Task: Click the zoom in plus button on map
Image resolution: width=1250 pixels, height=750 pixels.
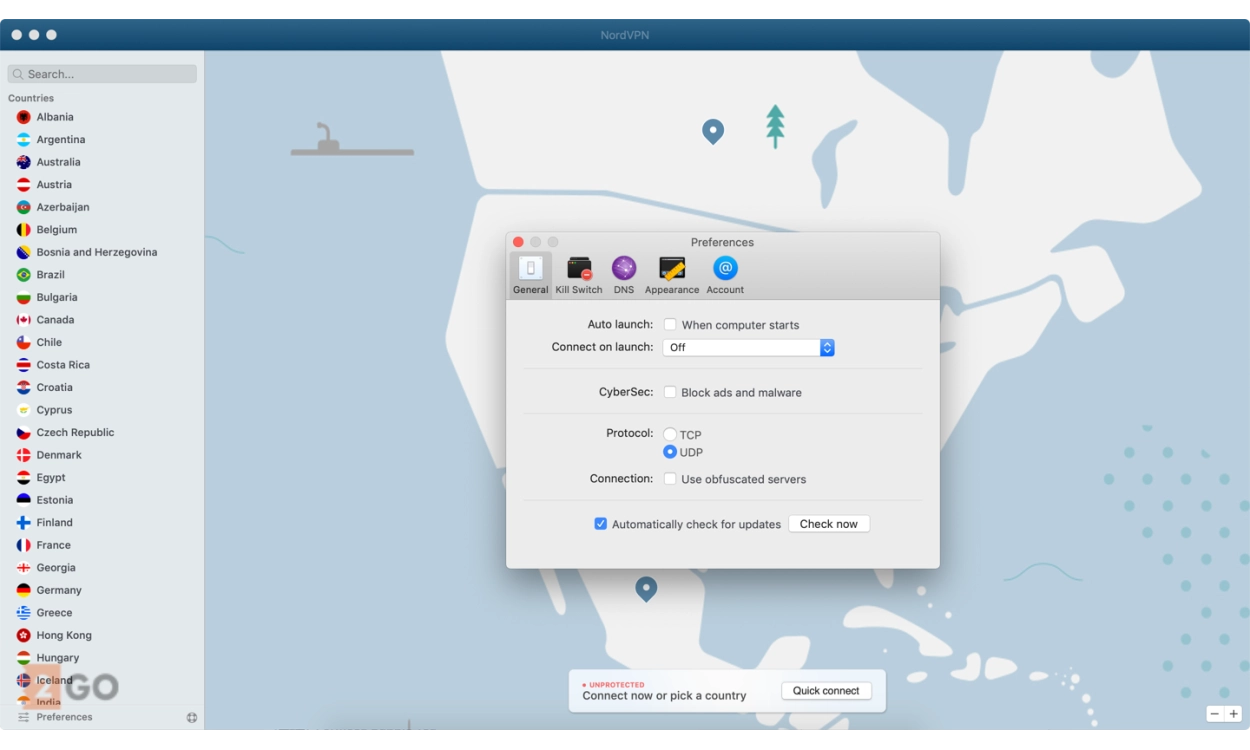Action: pyautogui.click(x=1233, y=714)
